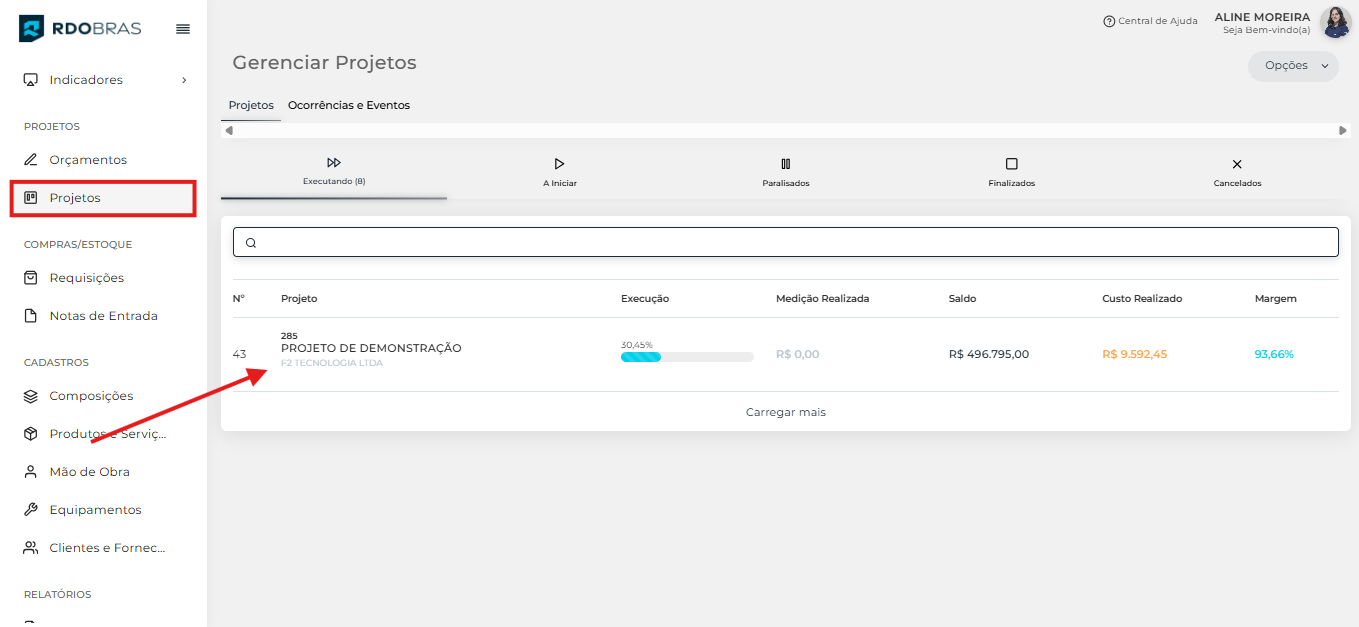Click the Central de Ajuda help link

[x=1150, y=21]
